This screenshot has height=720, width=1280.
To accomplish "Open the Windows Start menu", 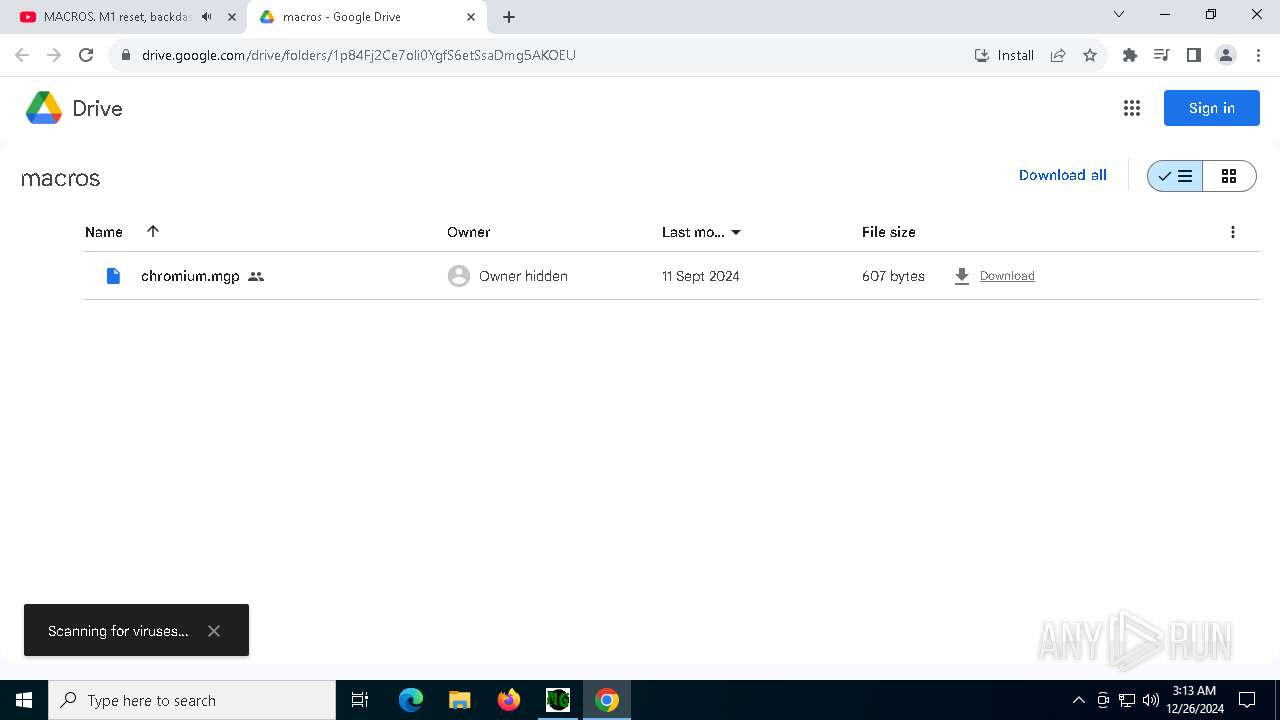I will (24, 700).
